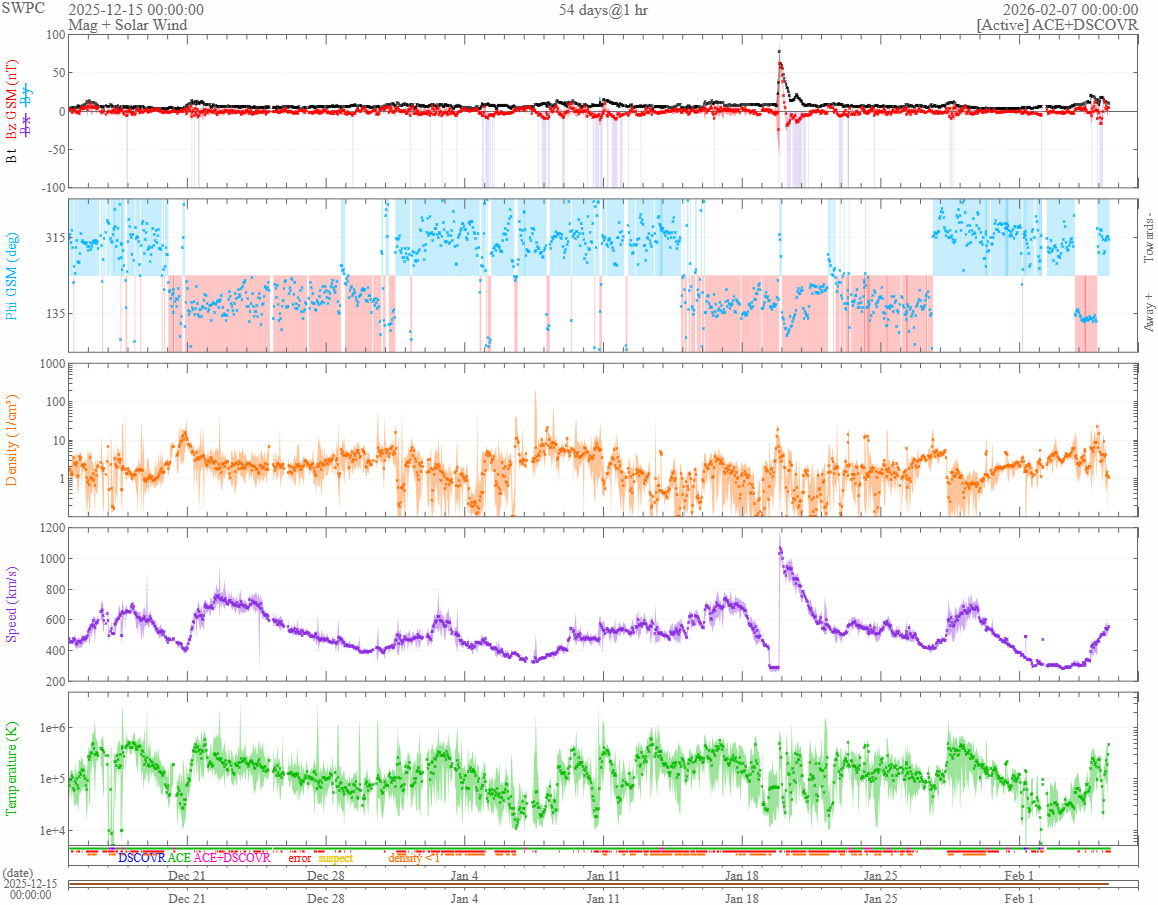1158x905 pixels.
Task: Select the magenta ACE+DSCOVR legend entry
Action: click(x=232, y=858)
